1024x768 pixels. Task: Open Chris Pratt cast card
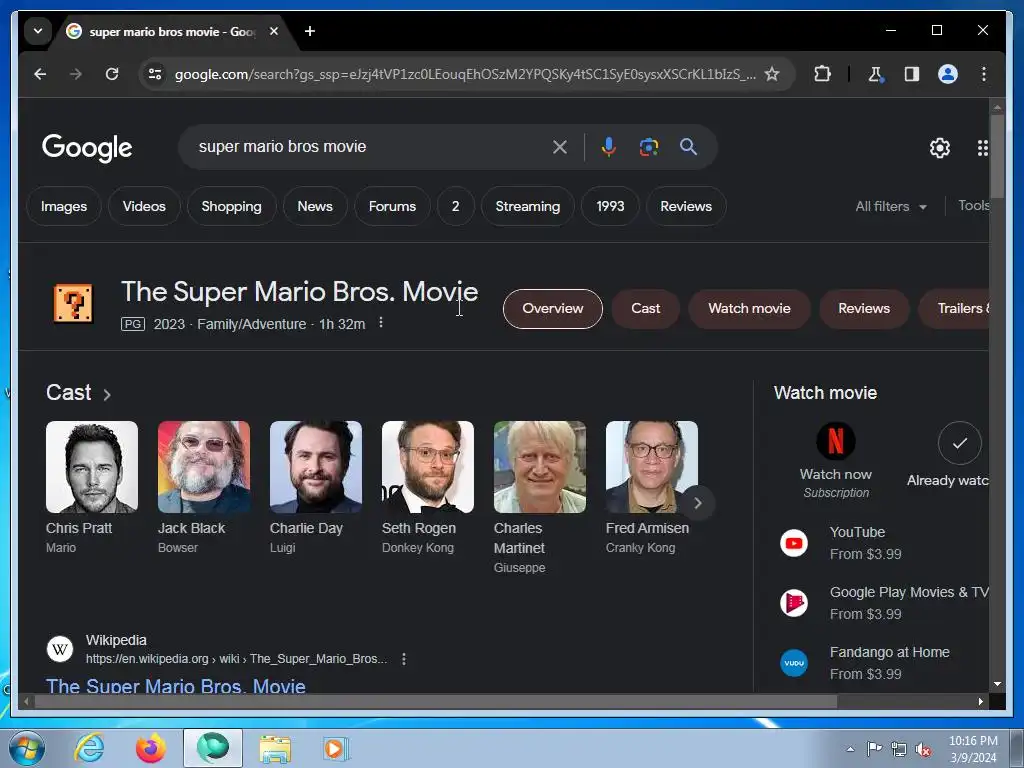(92, 487)
